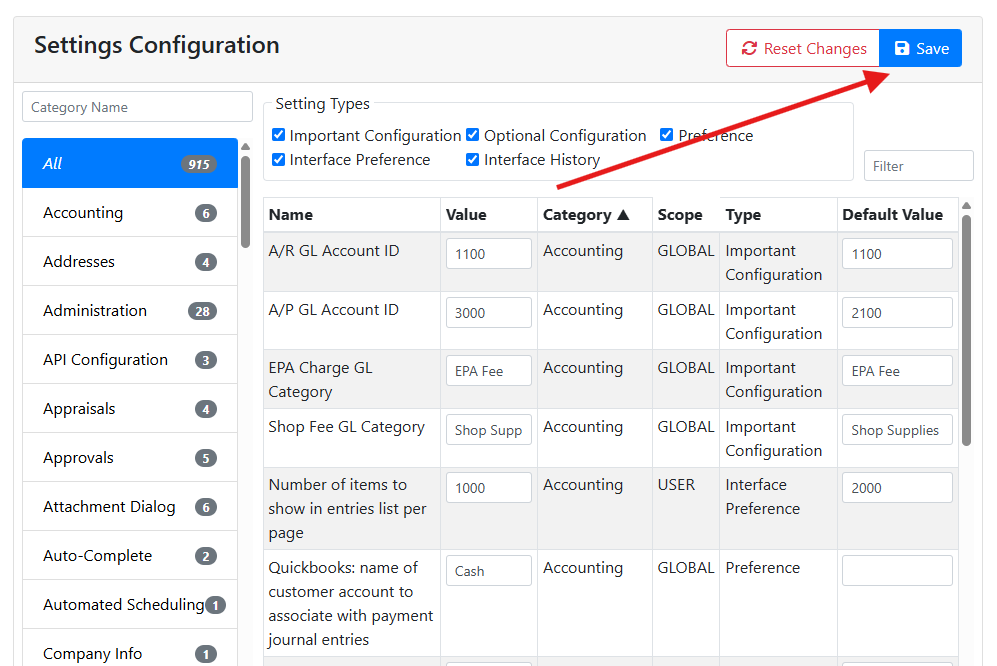Viewport: 997px width, 666px height.
Task: Select the All category in sidebar
Action: (x=130, y=163)
